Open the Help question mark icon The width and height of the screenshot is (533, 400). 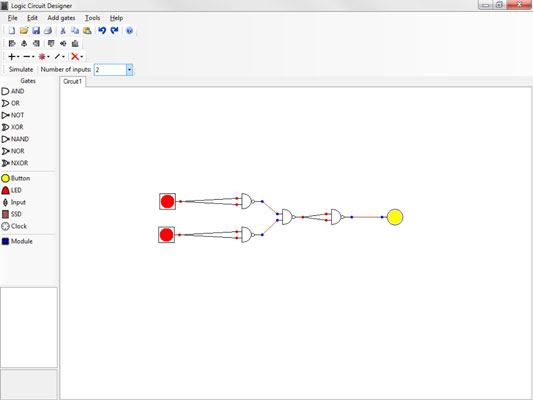(x=129, y=31)
